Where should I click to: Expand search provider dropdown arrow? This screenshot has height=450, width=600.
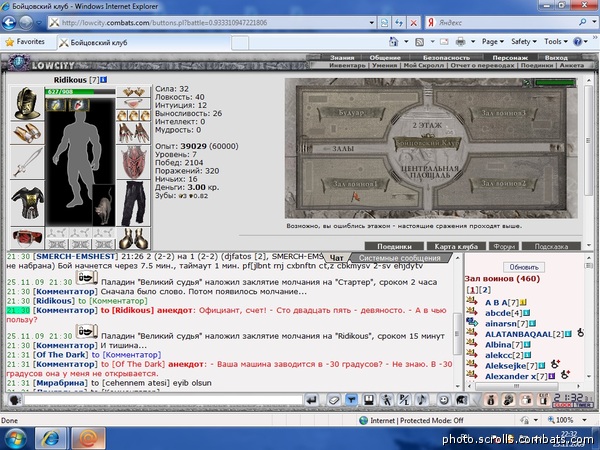[593, 23]
